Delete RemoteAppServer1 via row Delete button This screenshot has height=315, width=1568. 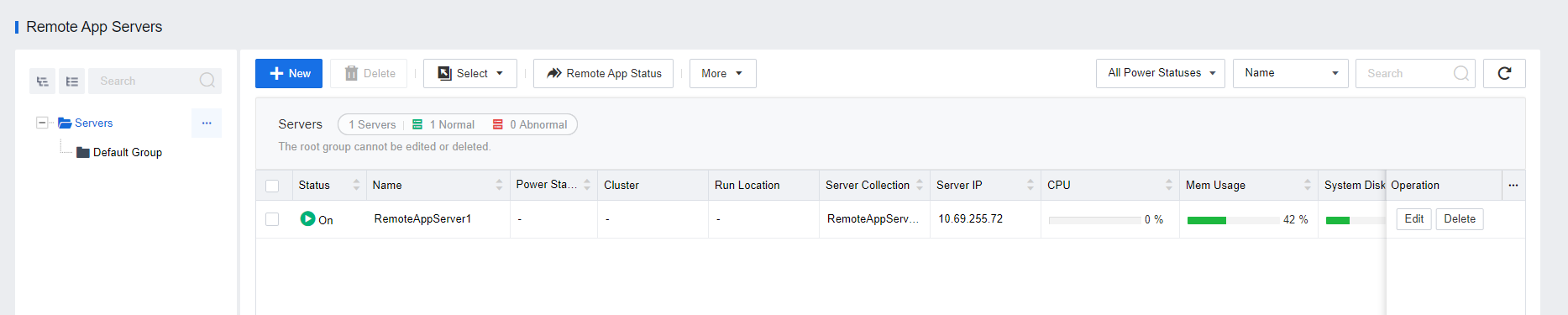coord(1460,219)
